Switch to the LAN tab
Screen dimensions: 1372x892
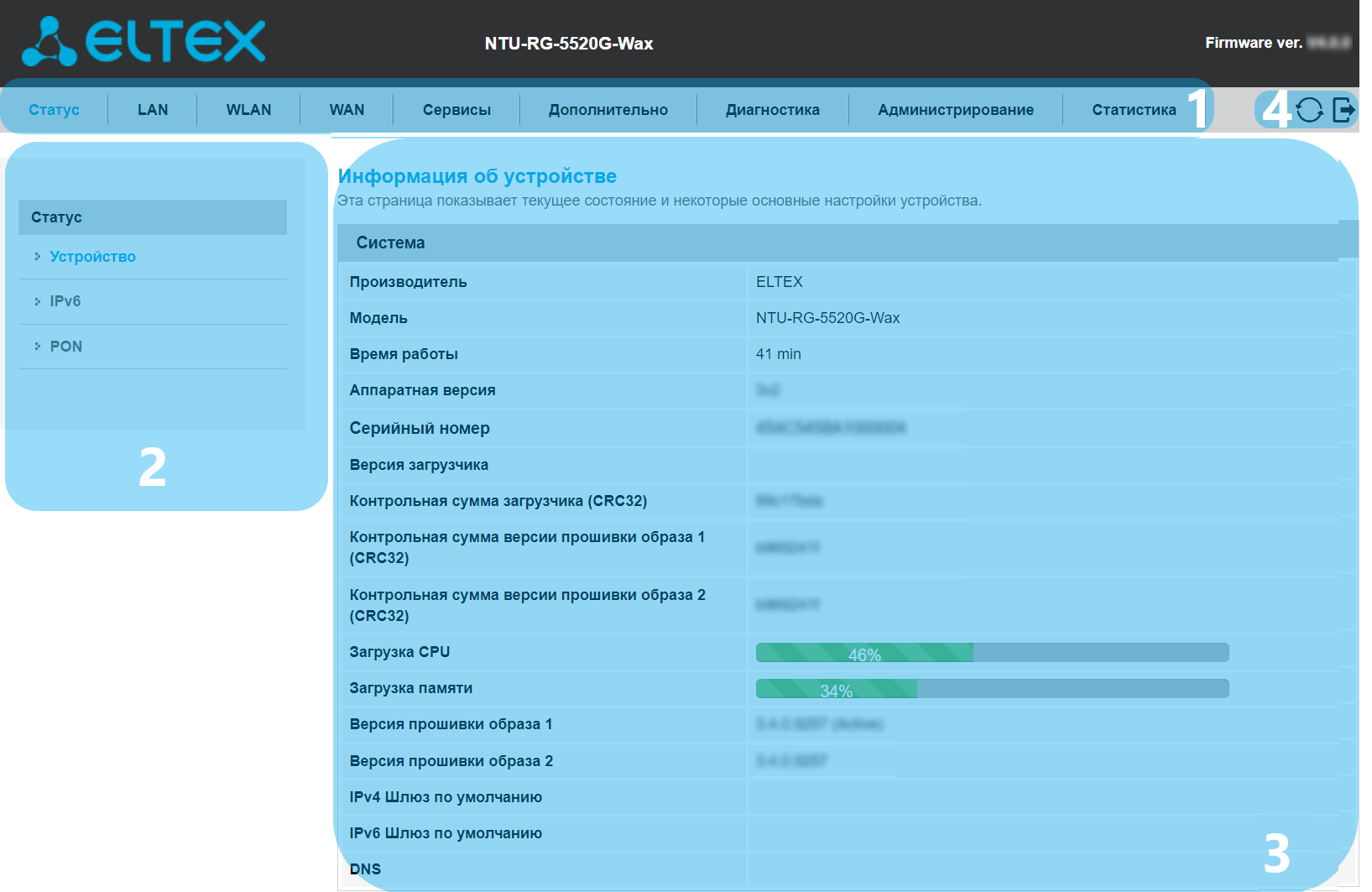153,110
